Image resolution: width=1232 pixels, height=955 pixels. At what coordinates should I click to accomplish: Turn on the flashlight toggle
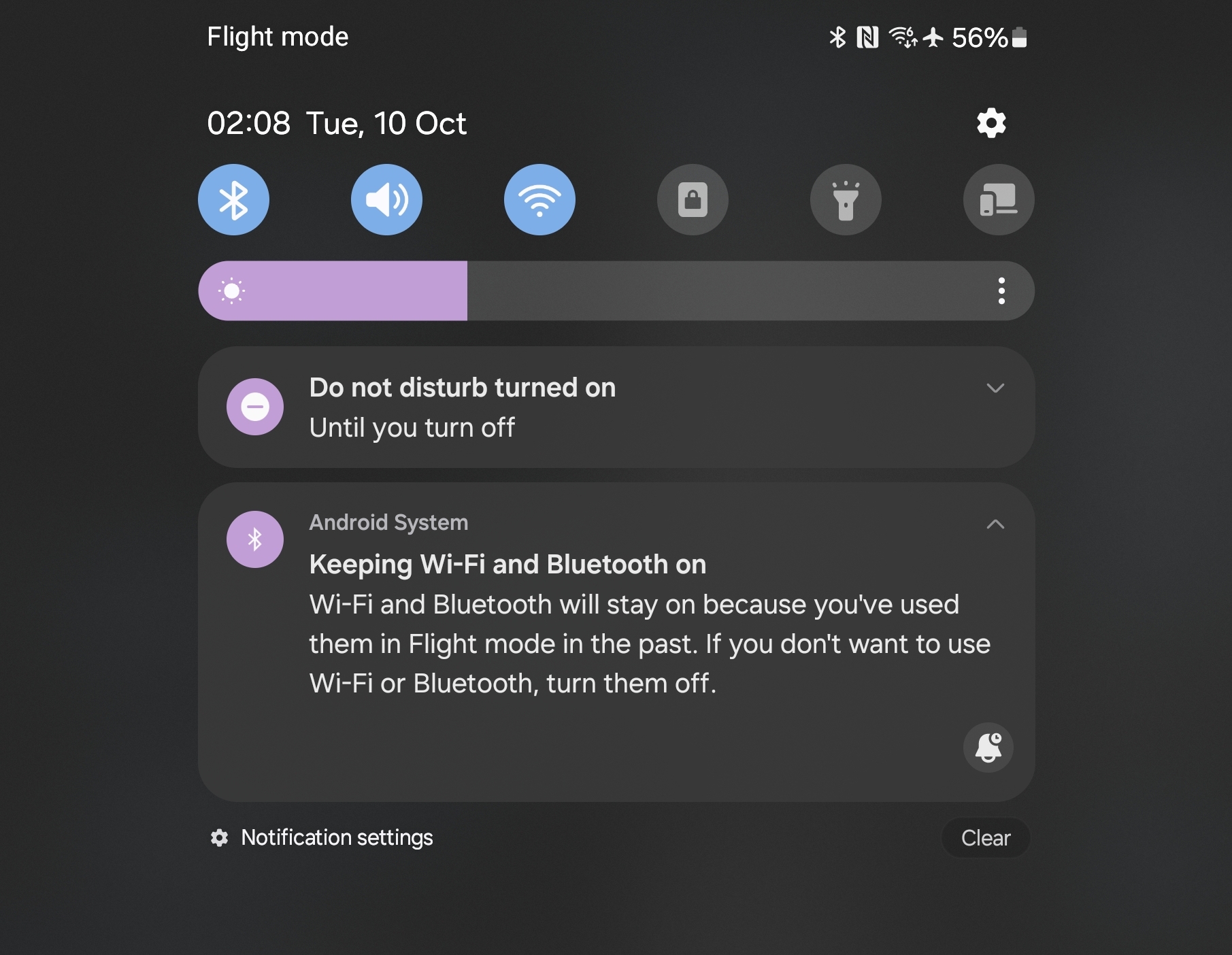click(846, 200)
